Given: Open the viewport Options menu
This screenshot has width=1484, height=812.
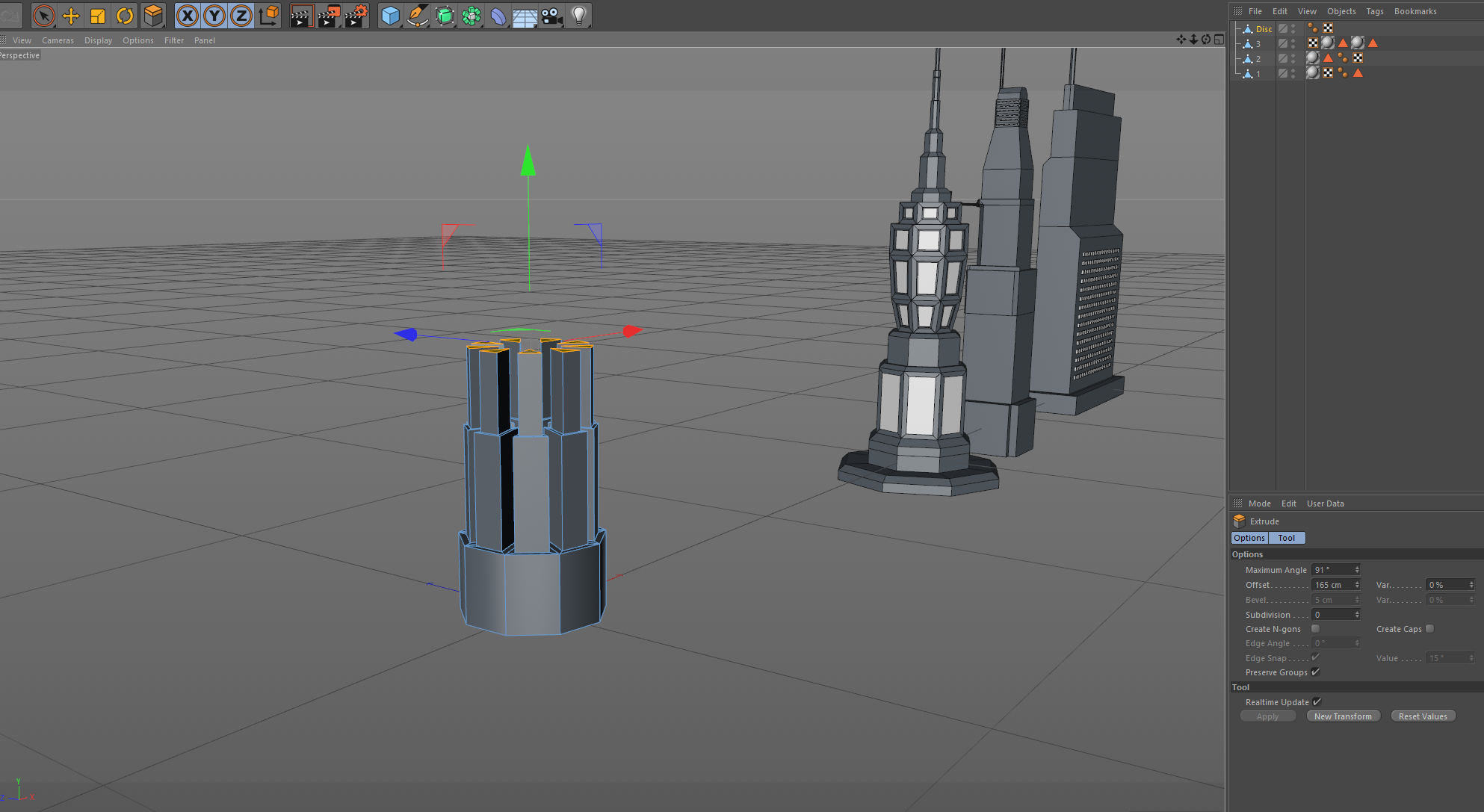Looking at the screenshot, I should click(x=138, y=40).
